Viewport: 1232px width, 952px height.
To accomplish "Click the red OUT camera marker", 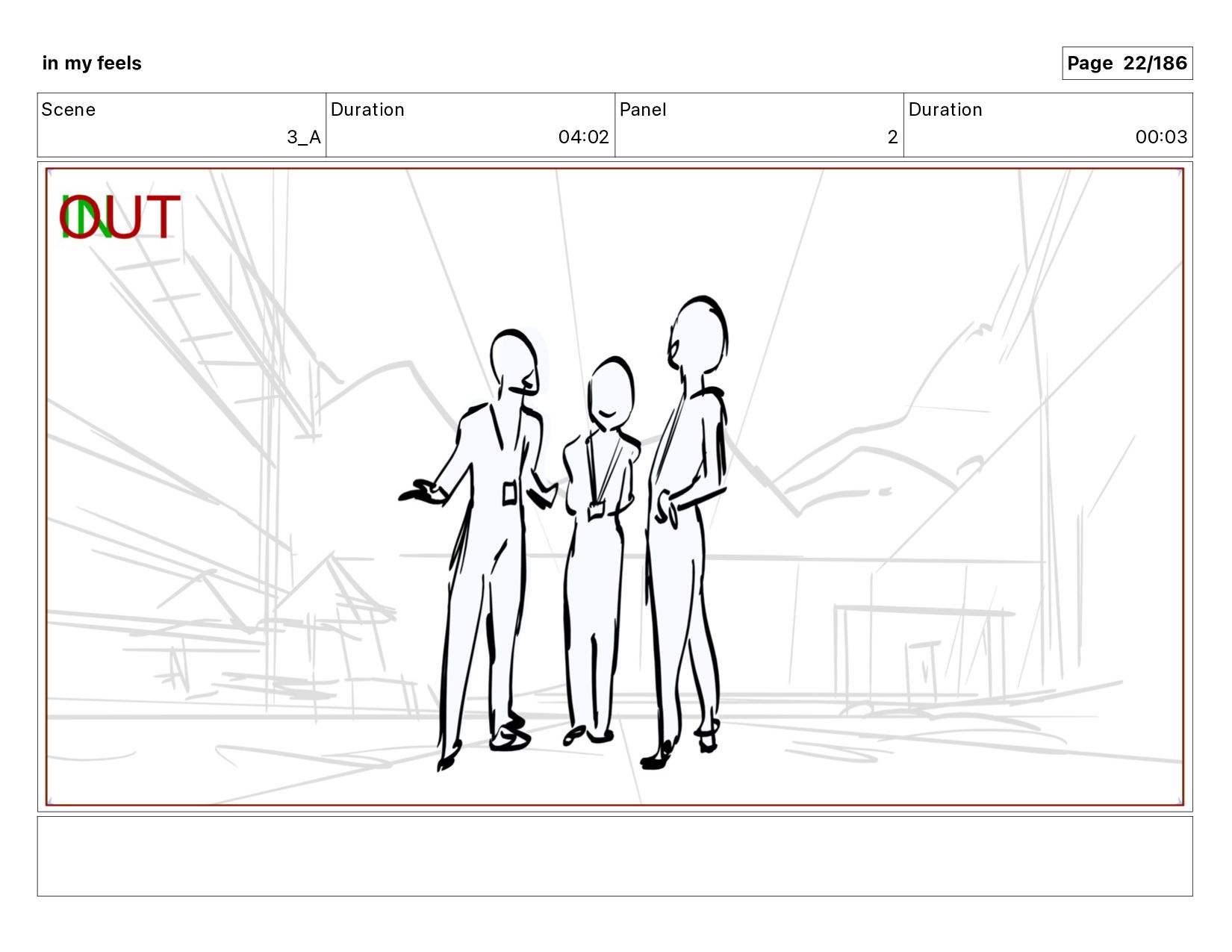I will click(x=120, y=217).
